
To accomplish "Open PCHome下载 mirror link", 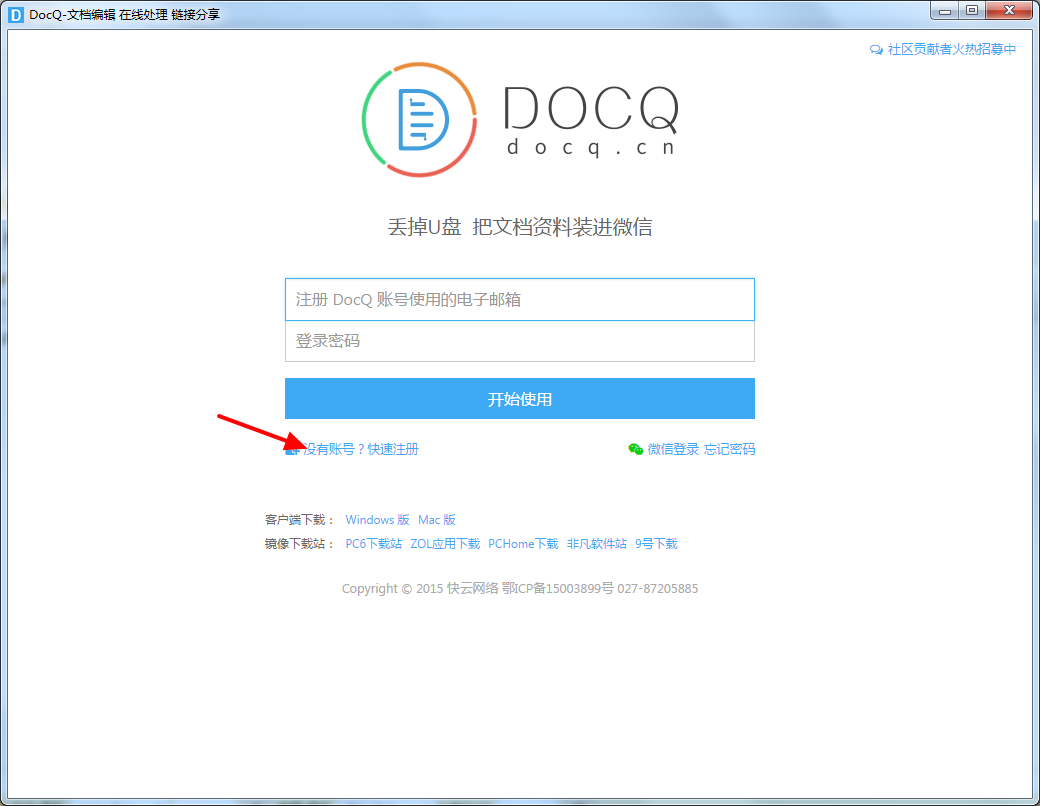I will pos(523,543).
